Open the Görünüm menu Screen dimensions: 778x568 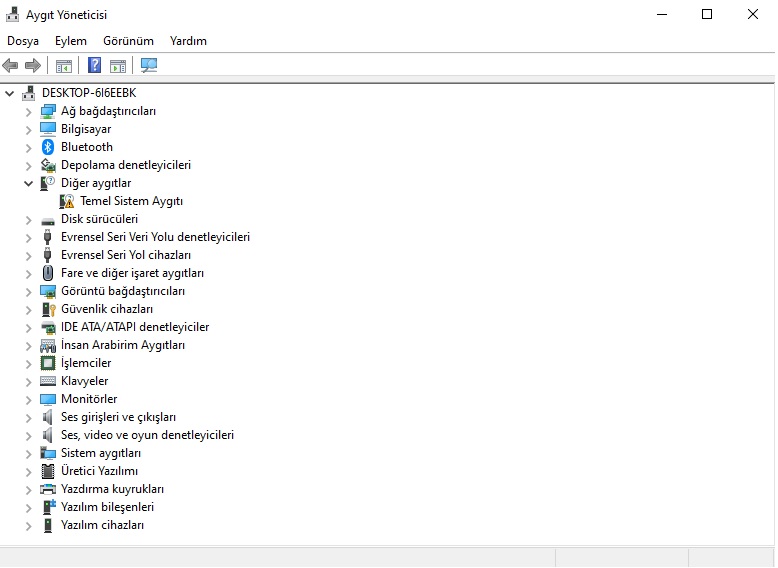tap(129, 41)
